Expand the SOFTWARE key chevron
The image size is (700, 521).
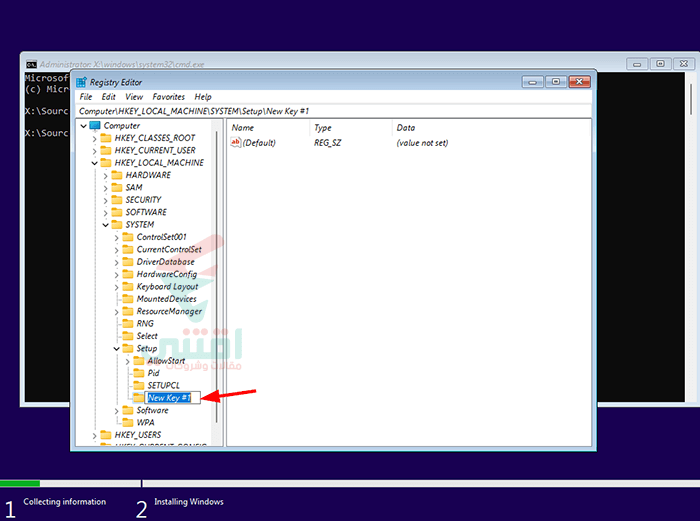pos(105,213)
